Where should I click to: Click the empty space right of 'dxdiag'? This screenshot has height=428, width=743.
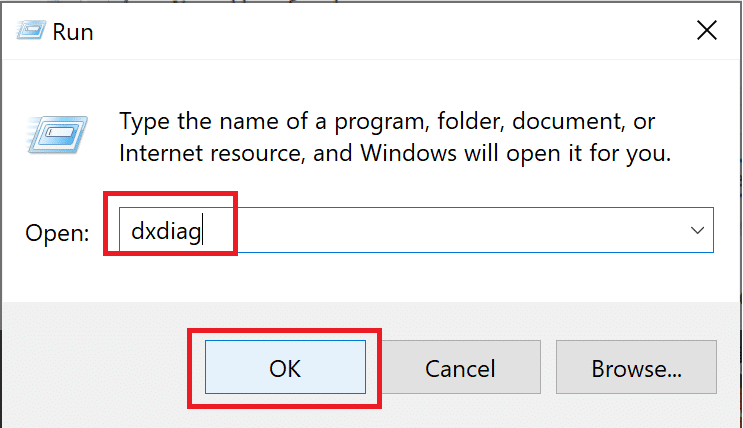450,232
